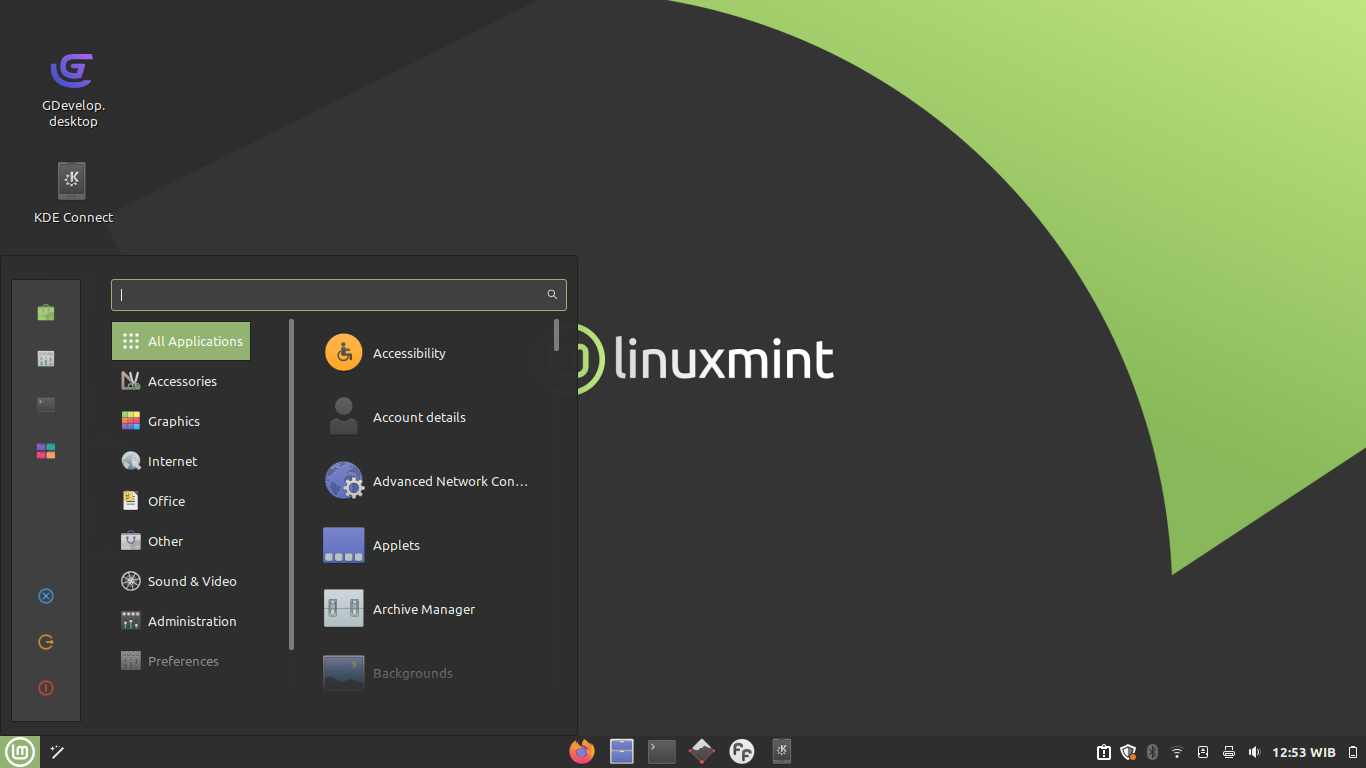Image resolution: width=1366 pixels, height=768 pixels.
Task: Launch Archive Manager
Action: [x=432, y=609]
